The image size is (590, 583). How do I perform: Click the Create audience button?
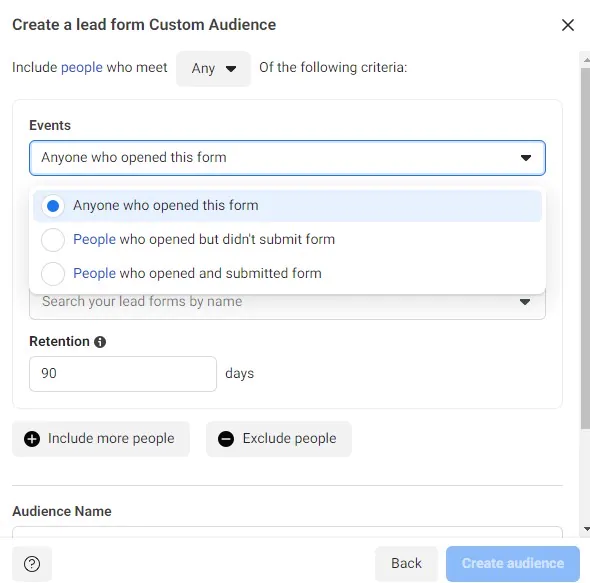coord(512,564)
